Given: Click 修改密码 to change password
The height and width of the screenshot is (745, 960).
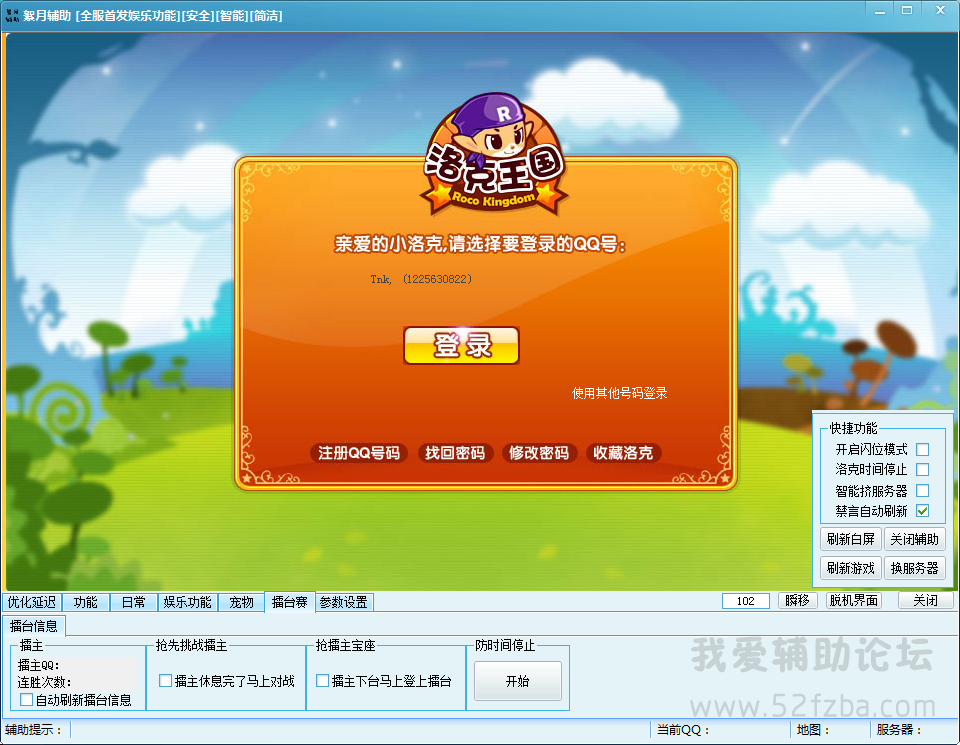Looking at the screenshot, I should (539, 453).
